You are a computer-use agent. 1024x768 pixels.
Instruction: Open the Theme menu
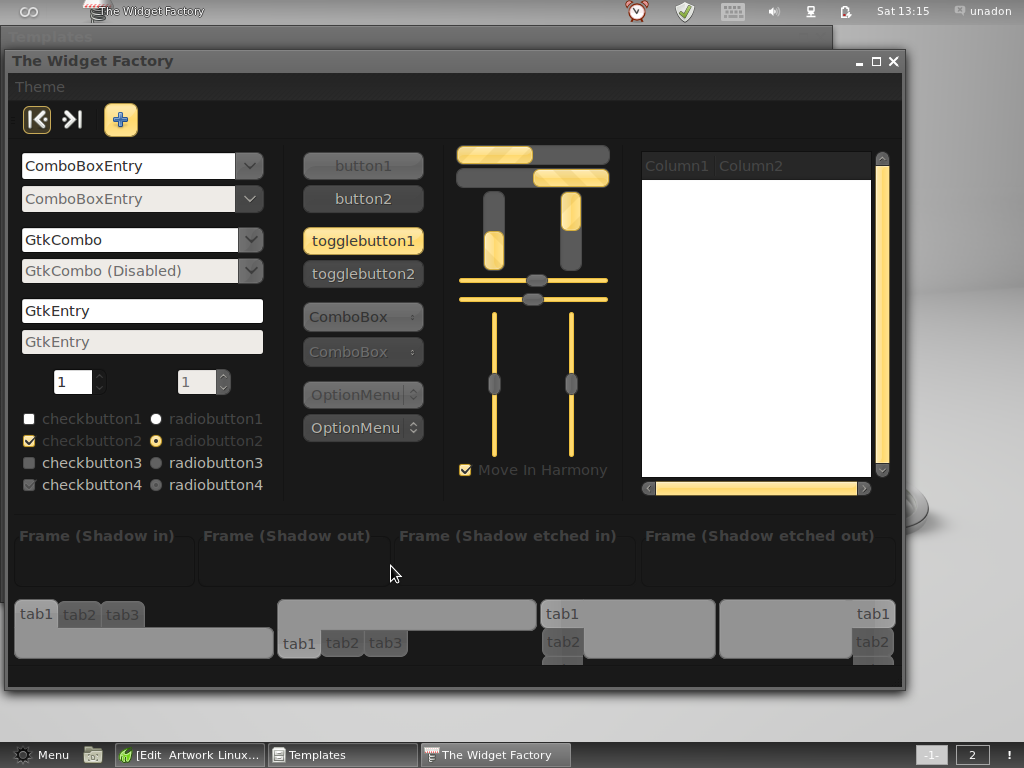pyautogui.click(x=40, y=87)
